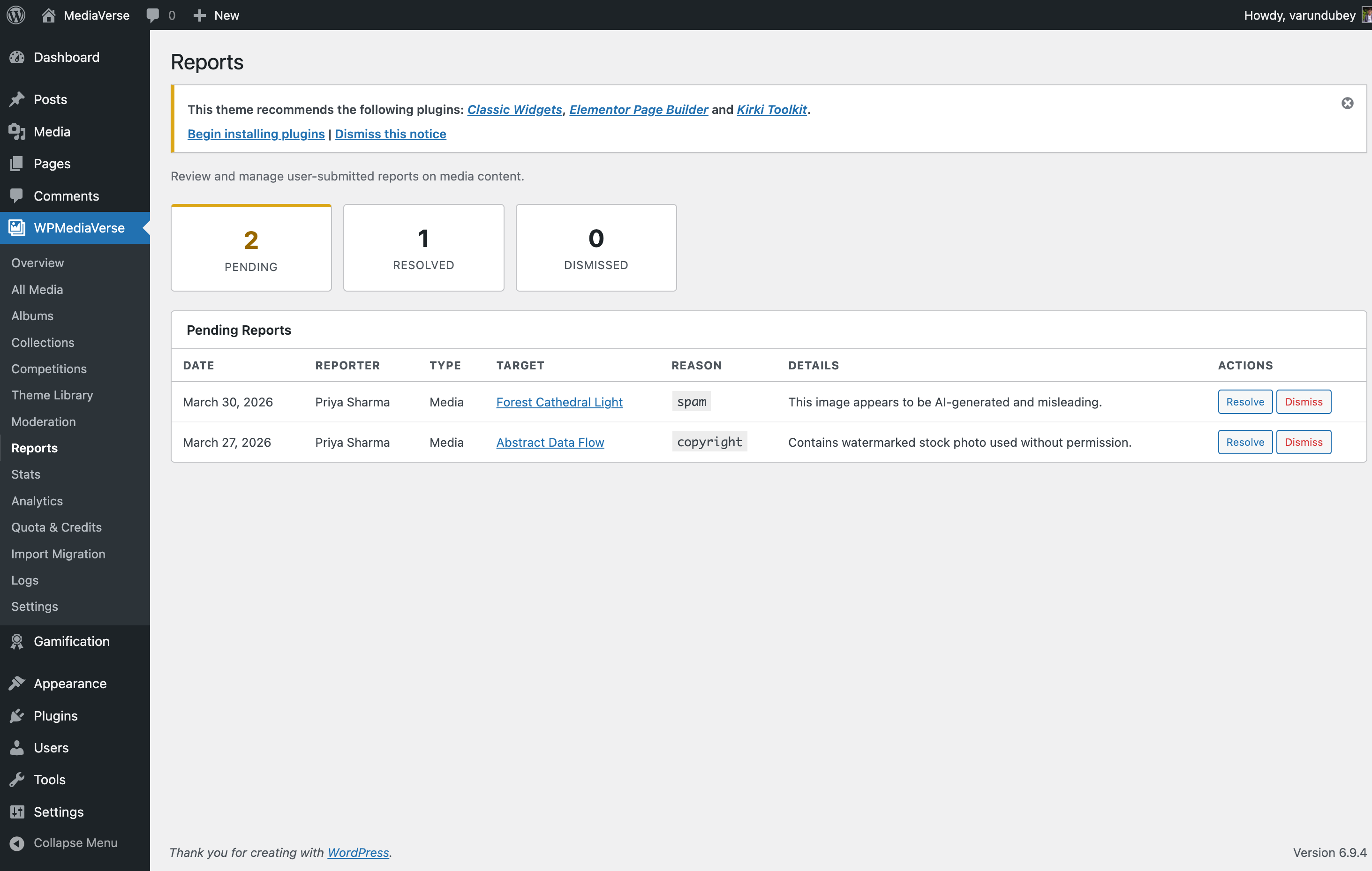The image size is (1372, 871).
Task: Dismiss the theme plugins notice via X
Action: click(1348, 103)
